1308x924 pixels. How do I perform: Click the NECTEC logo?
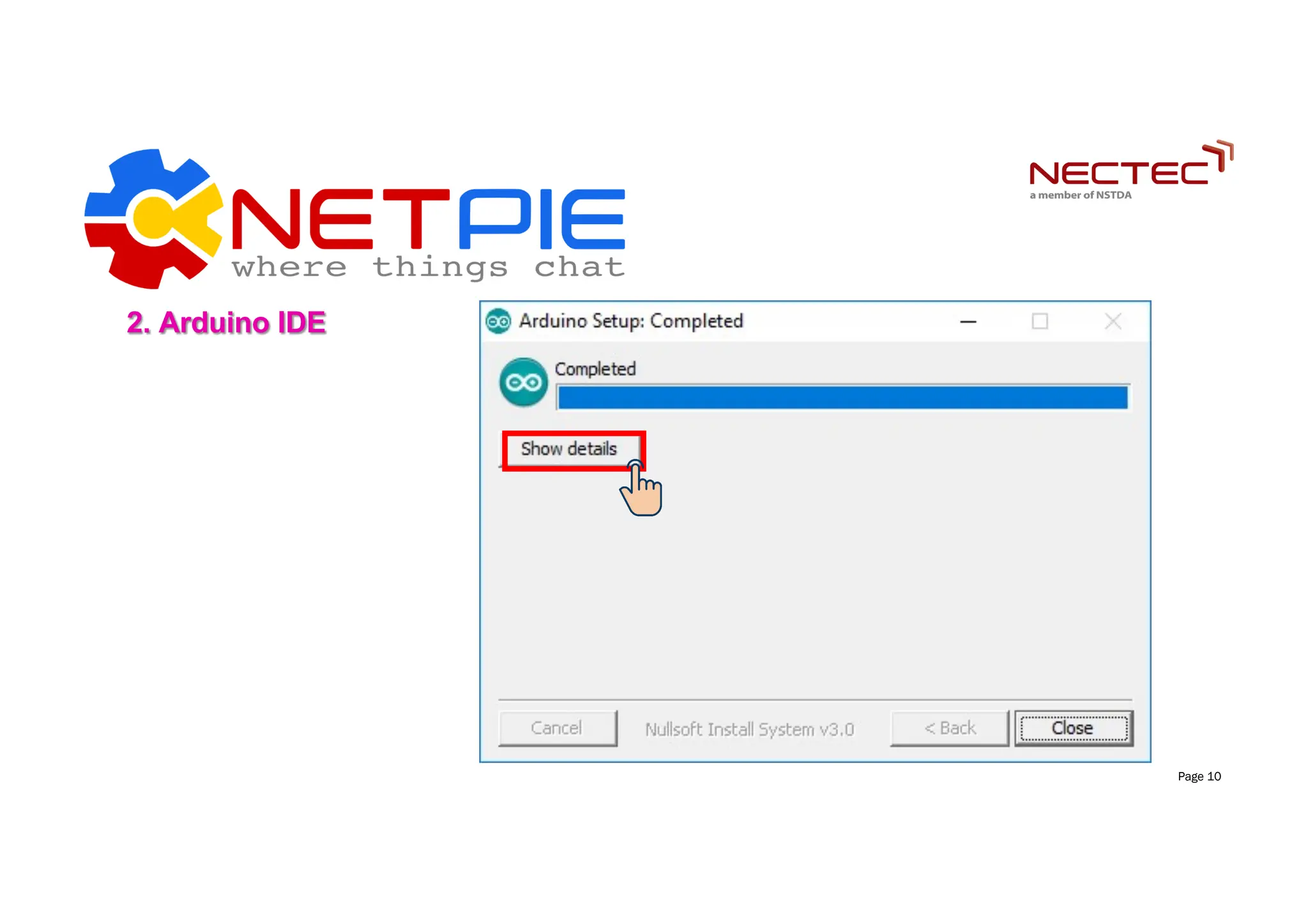tap(1131, 170)
